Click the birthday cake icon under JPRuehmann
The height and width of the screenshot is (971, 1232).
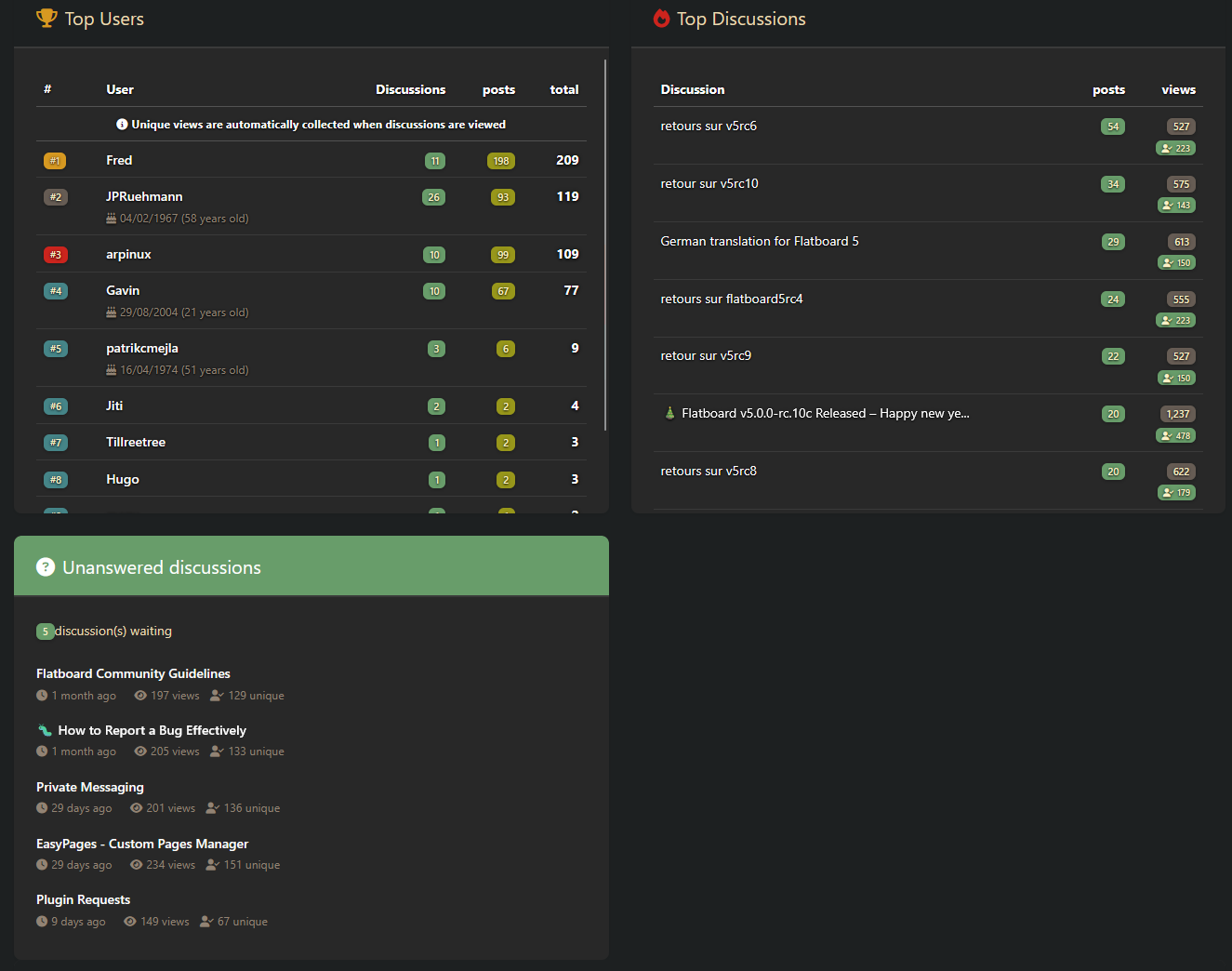112,219
